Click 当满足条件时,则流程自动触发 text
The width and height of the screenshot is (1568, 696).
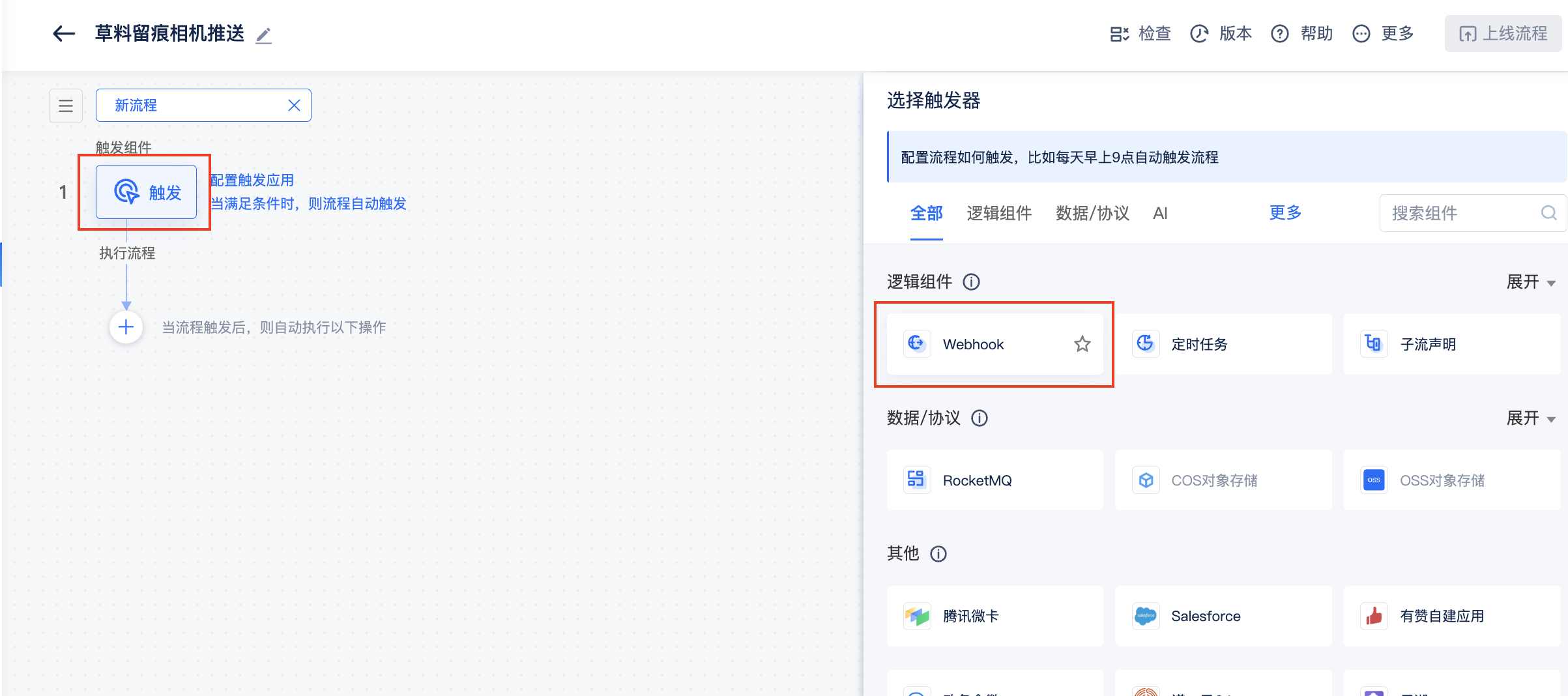(x=308, y=204)
